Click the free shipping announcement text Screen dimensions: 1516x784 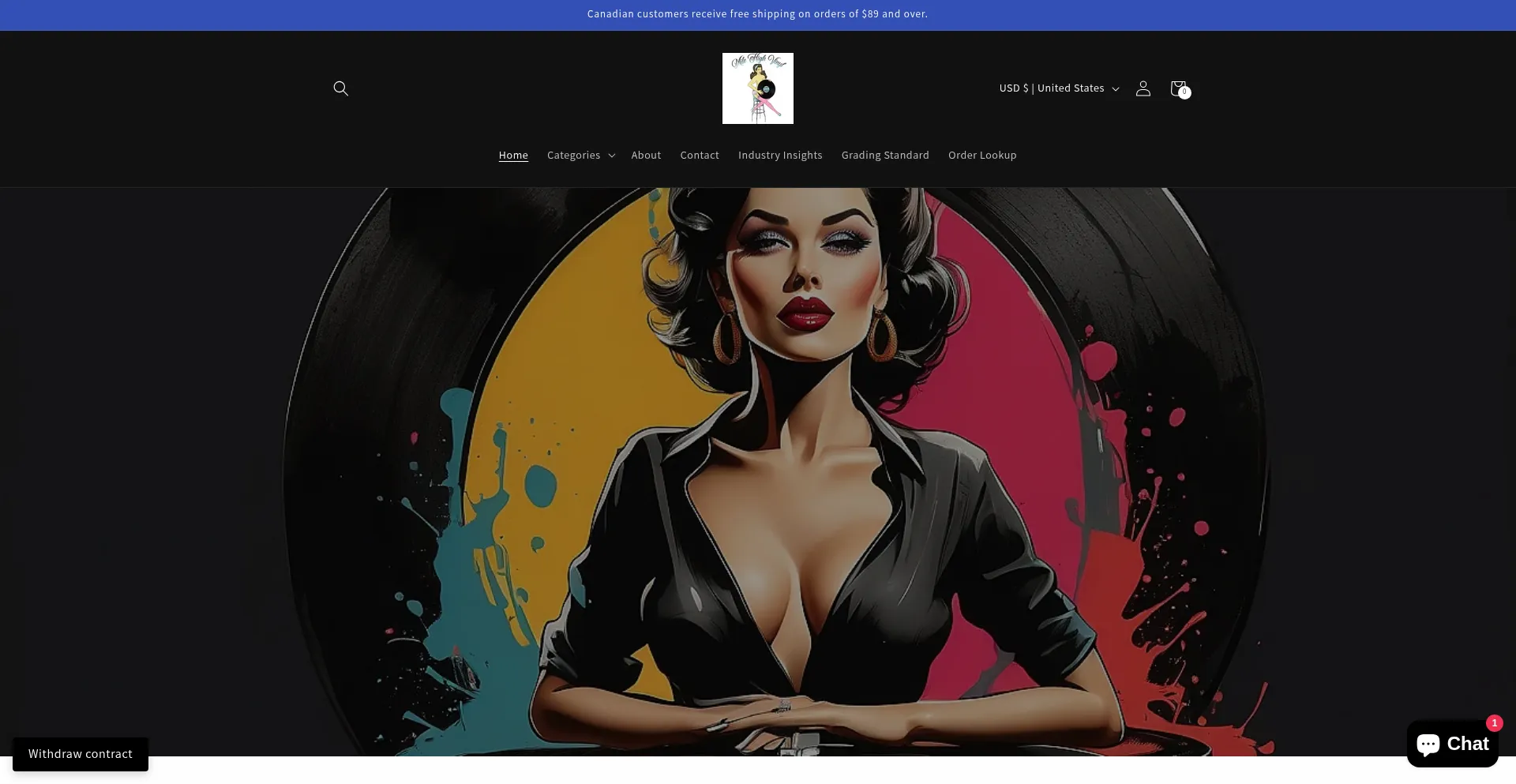757,14
